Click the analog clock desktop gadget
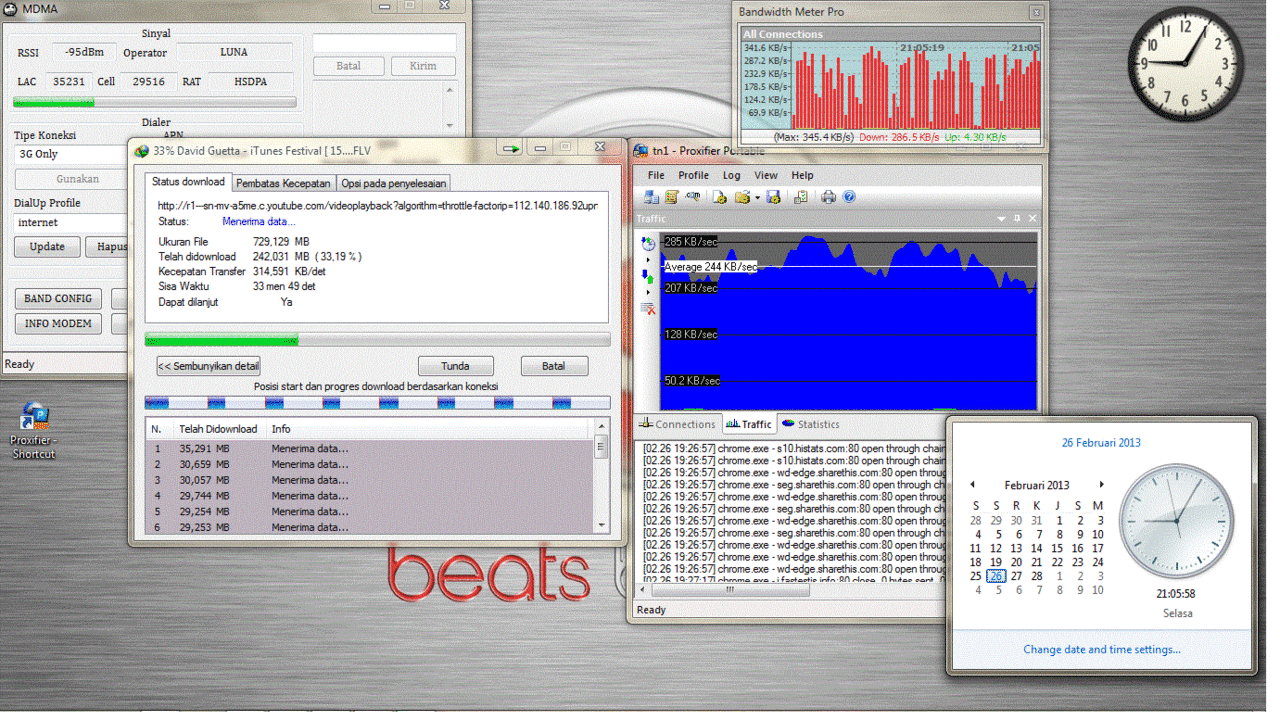 [x=1186, y=63]
